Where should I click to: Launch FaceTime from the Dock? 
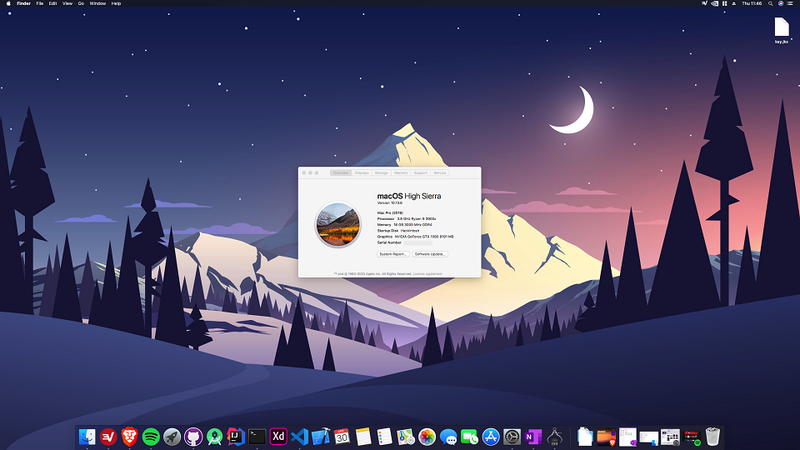(x=469, y=437)
